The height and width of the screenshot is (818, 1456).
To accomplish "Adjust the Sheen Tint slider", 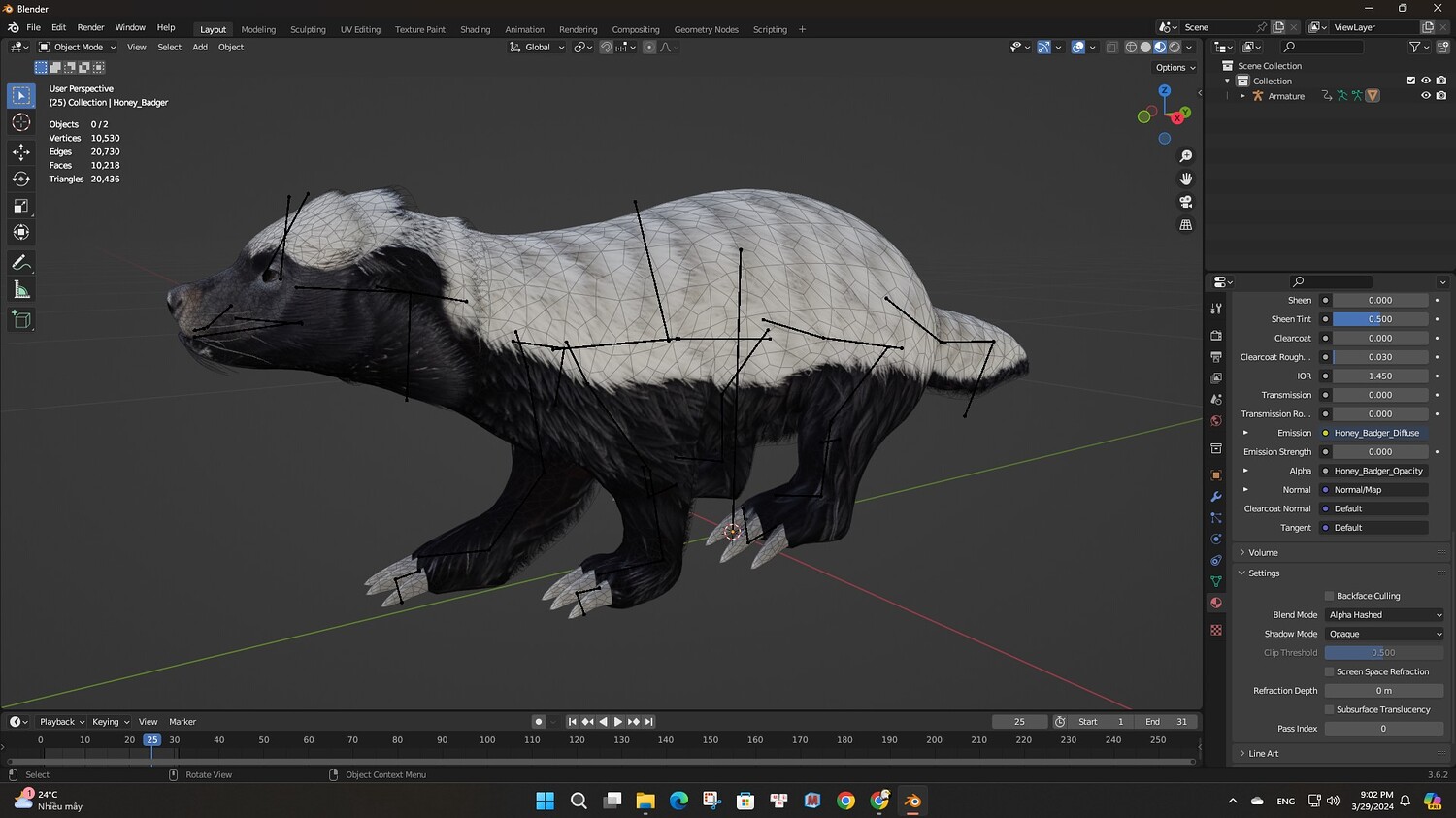I will coord(1379,319).
